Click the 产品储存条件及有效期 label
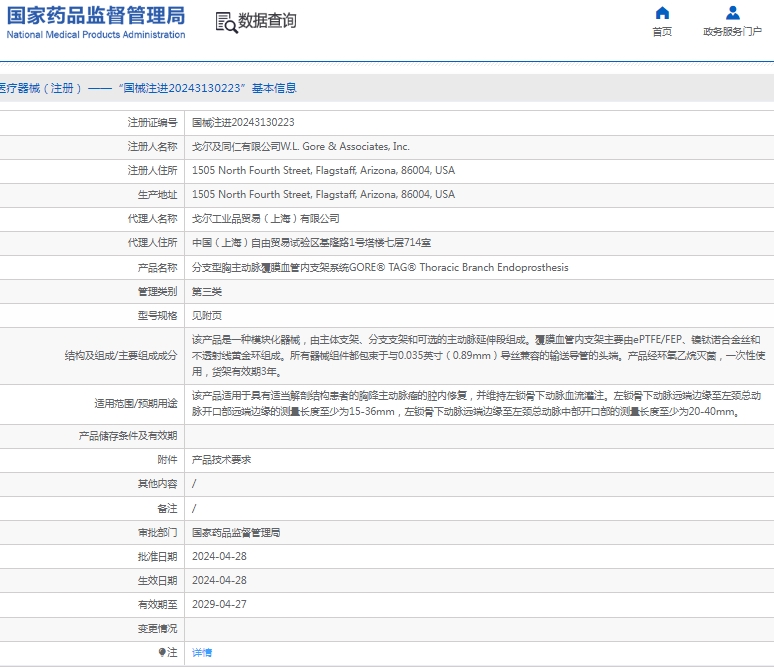The width and height of the screenshot is (774, 667). pos(128,436)
